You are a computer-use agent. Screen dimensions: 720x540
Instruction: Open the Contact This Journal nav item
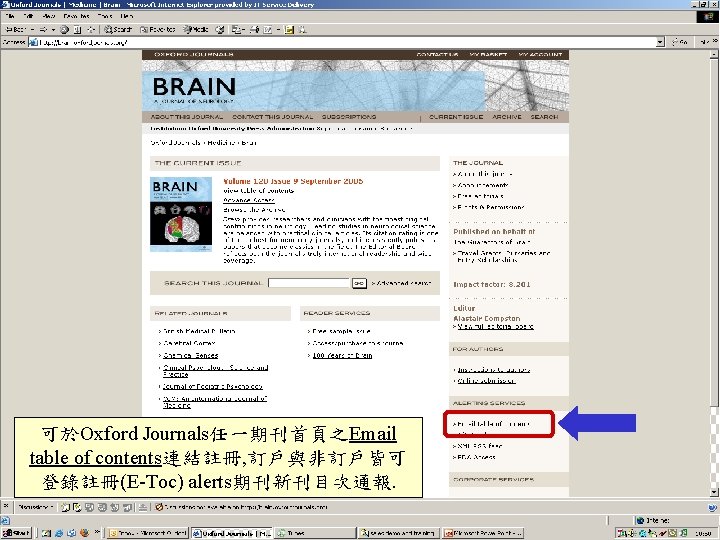272,117
